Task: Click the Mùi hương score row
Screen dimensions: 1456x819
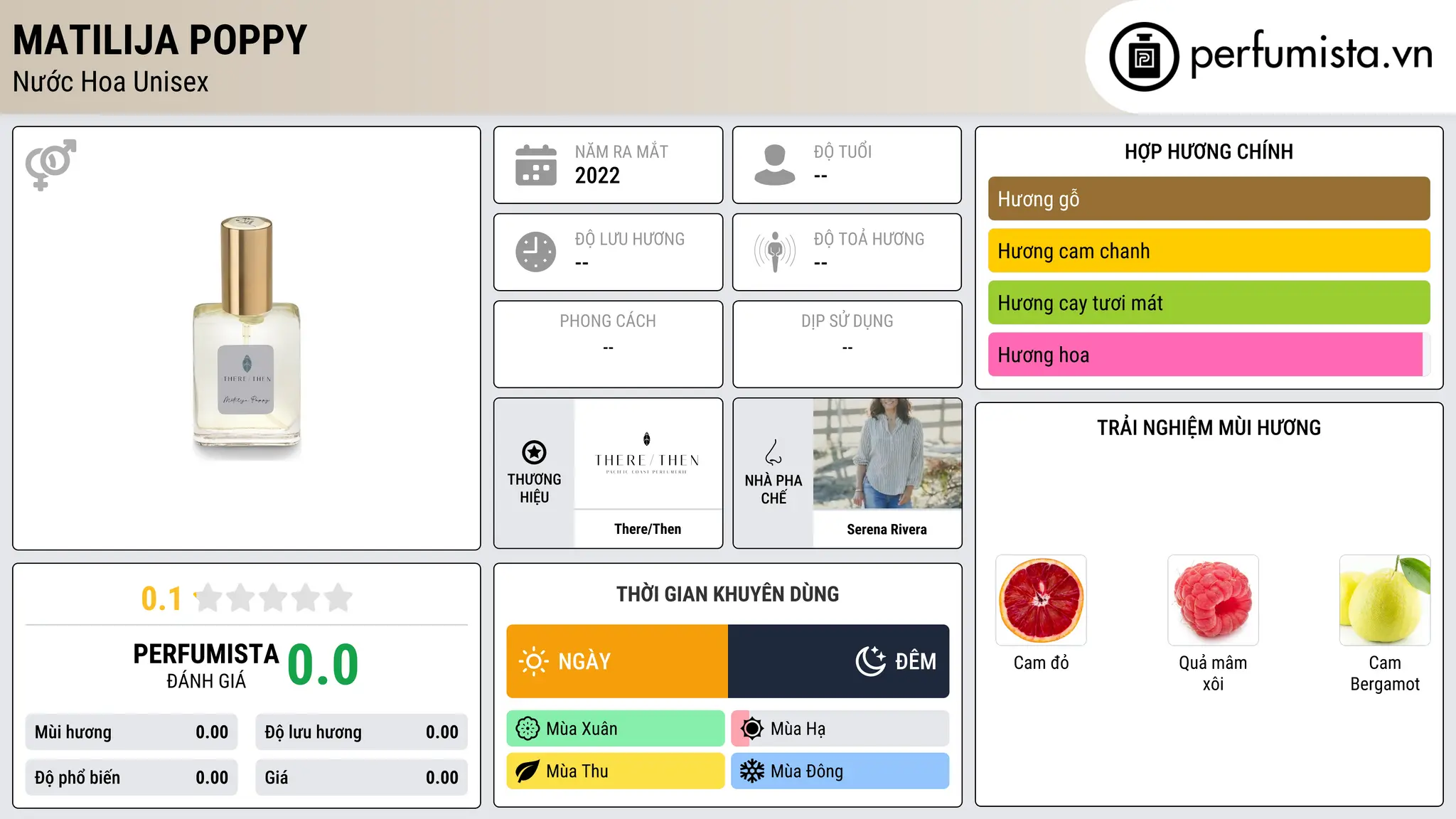Action: [x=132, y=732]
